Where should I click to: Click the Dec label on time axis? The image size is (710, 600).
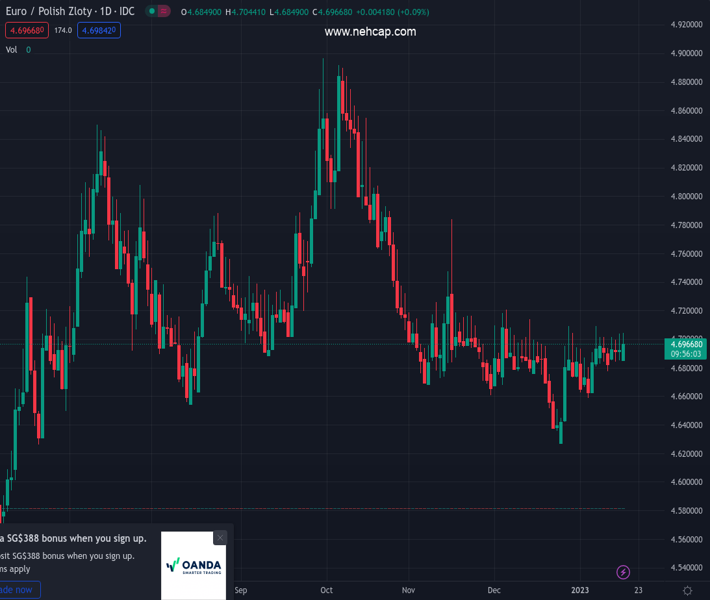494,590
